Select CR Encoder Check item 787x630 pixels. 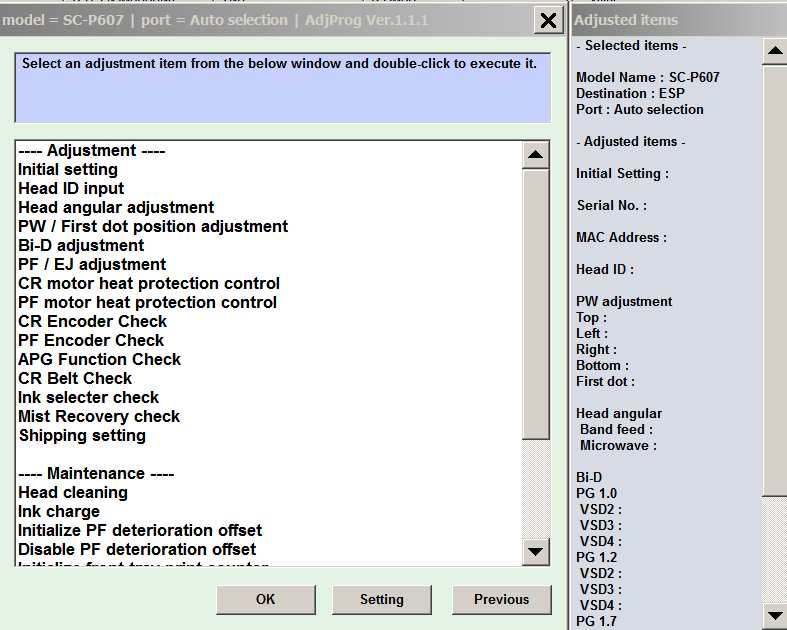92,322
